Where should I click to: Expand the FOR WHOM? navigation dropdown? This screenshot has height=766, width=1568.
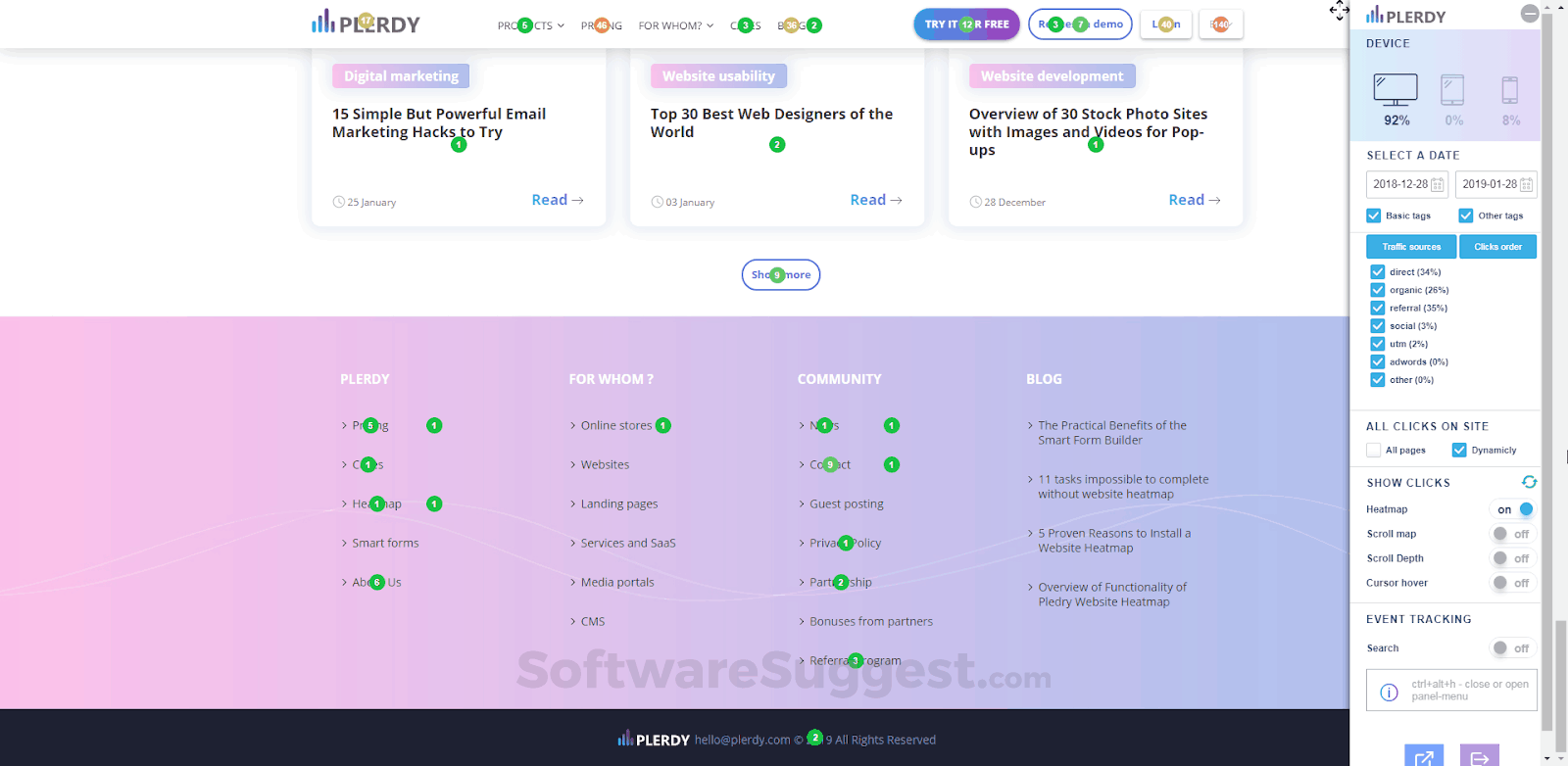coord(675,25)
